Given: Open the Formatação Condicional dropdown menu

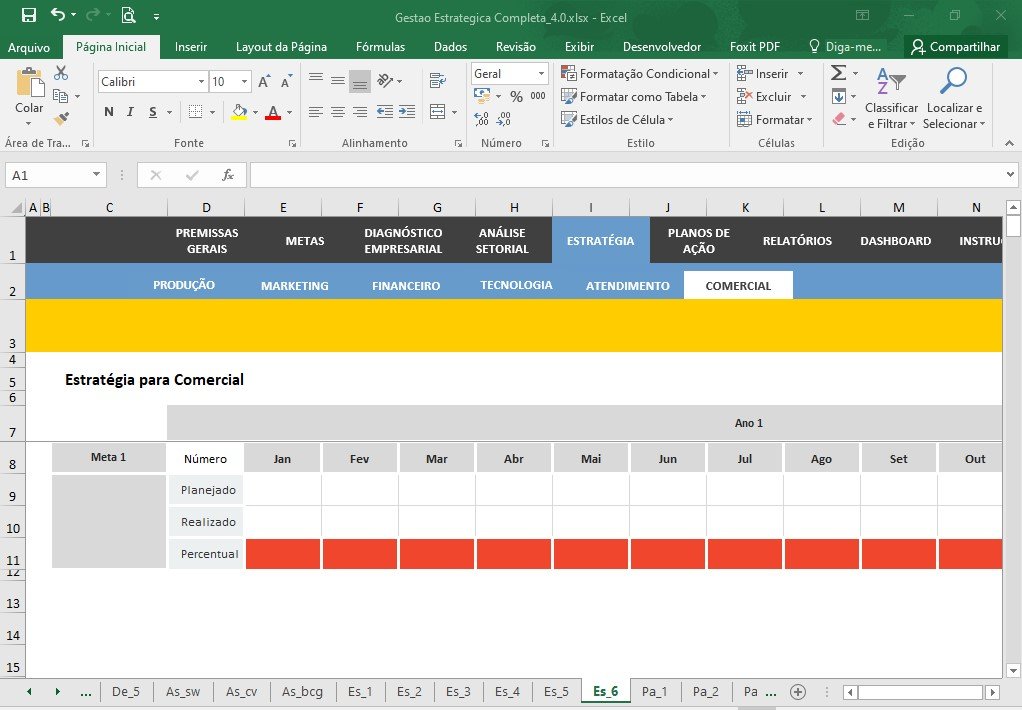Looking at the screenshot, I should [640, 74].
